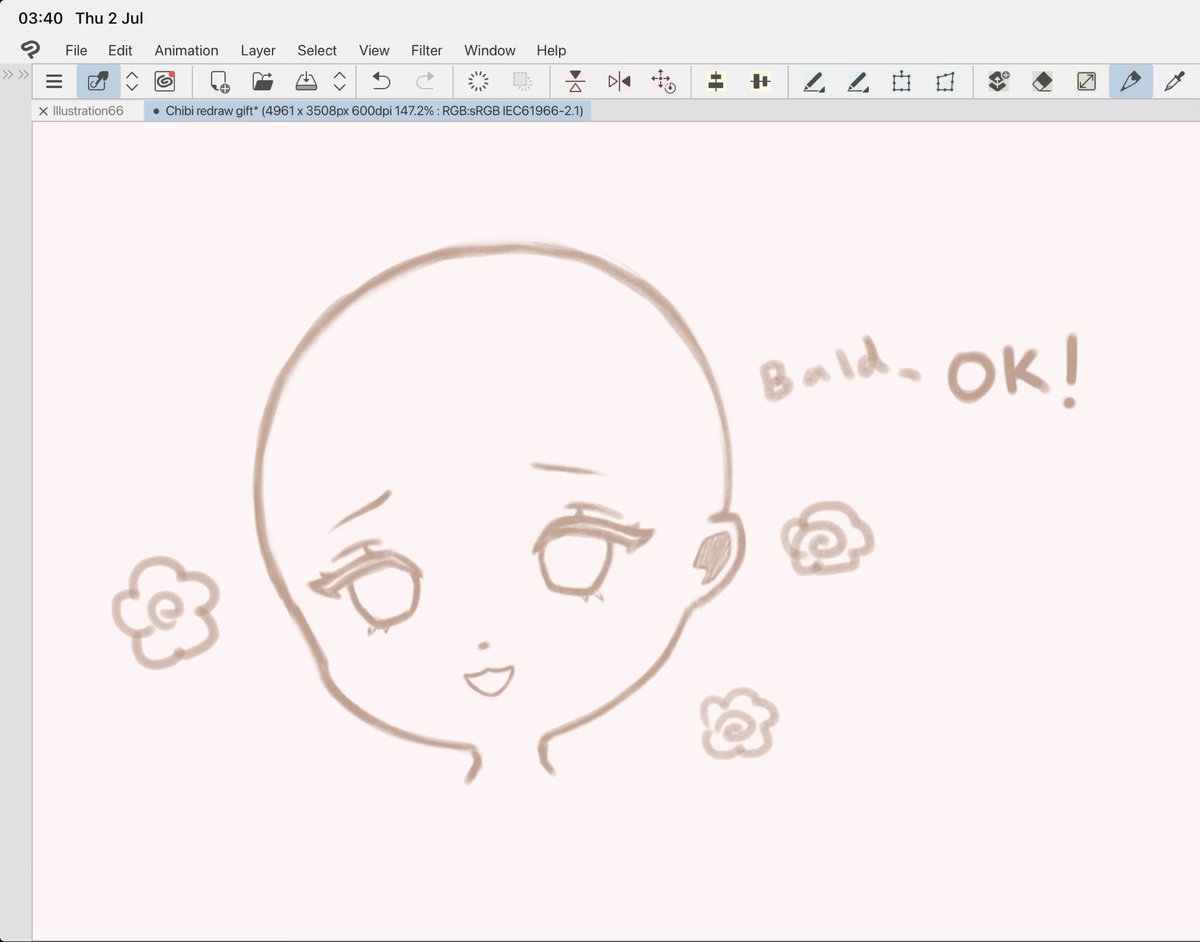Expand the up/down chevron beside the gesture icon
The width and height of the screenshot is (1200, 942).
click(132, 82)
